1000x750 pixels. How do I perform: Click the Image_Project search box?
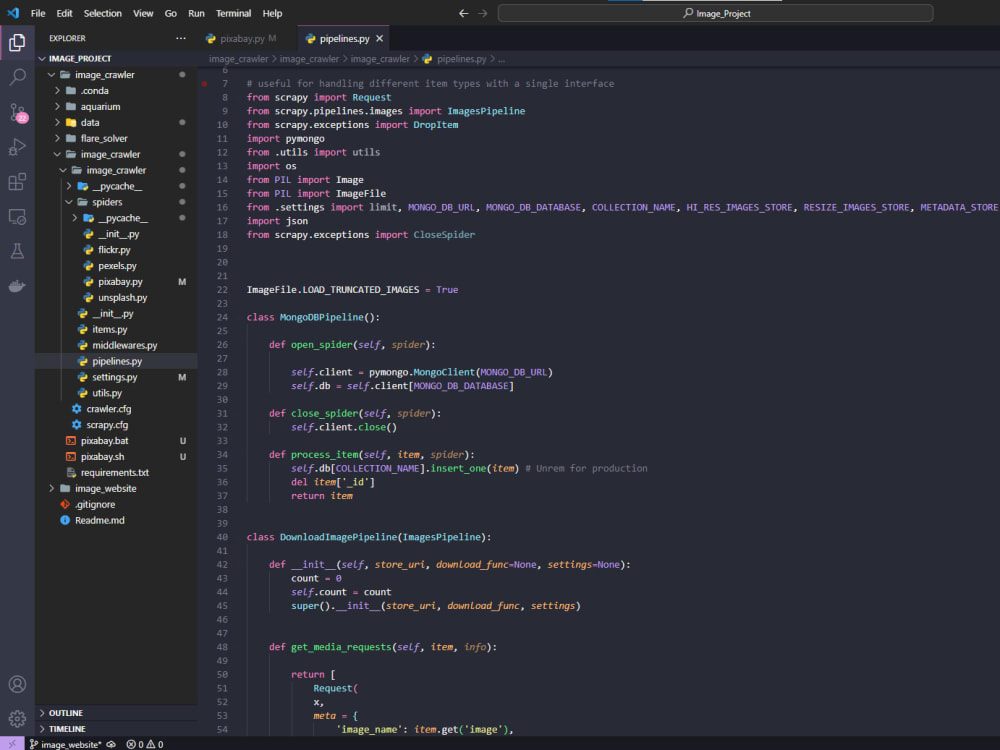[x=715, y=14]
